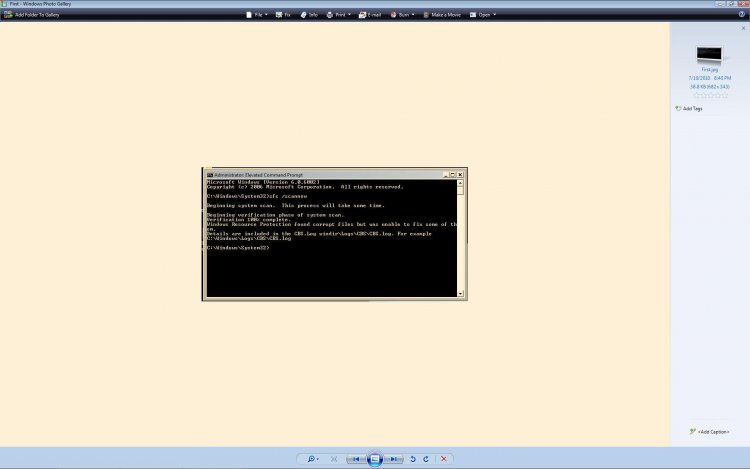This screenshot has width=750, height=469.
Task: Go to previous photo
Action: pos(356,459)
